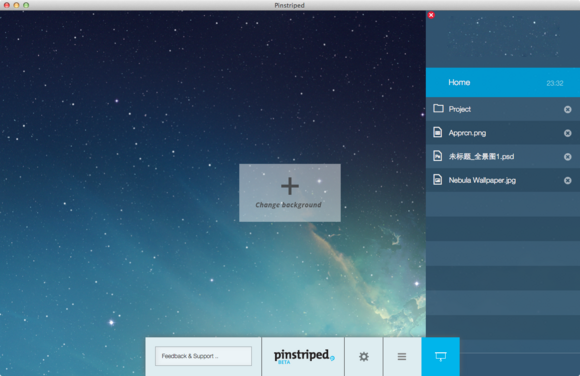Select the 未标题_全景图1.psd entry

click(503, 157)
